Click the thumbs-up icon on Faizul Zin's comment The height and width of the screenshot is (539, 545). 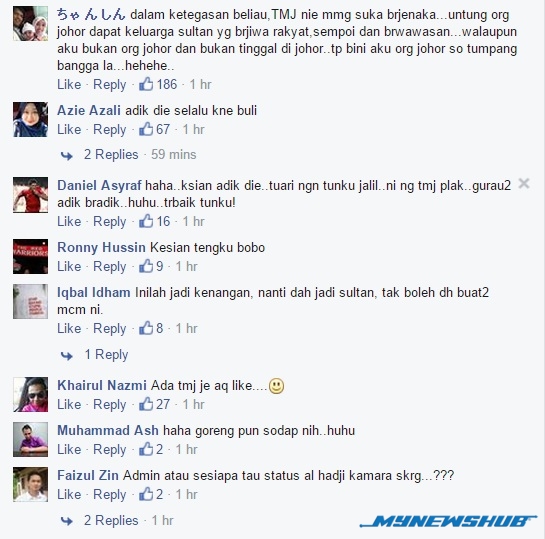click(x=146, y=494)
